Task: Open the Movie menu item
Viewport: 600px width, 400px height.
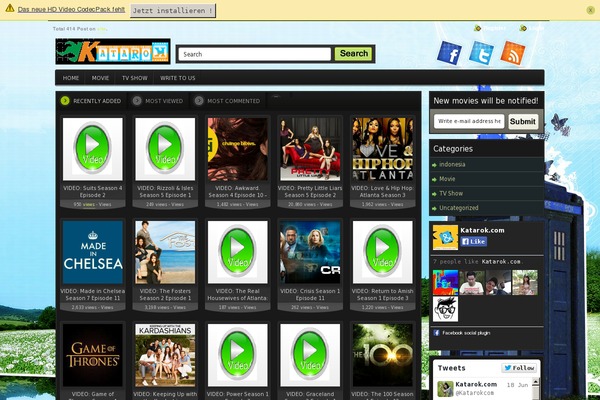Action: click(100, 78)
